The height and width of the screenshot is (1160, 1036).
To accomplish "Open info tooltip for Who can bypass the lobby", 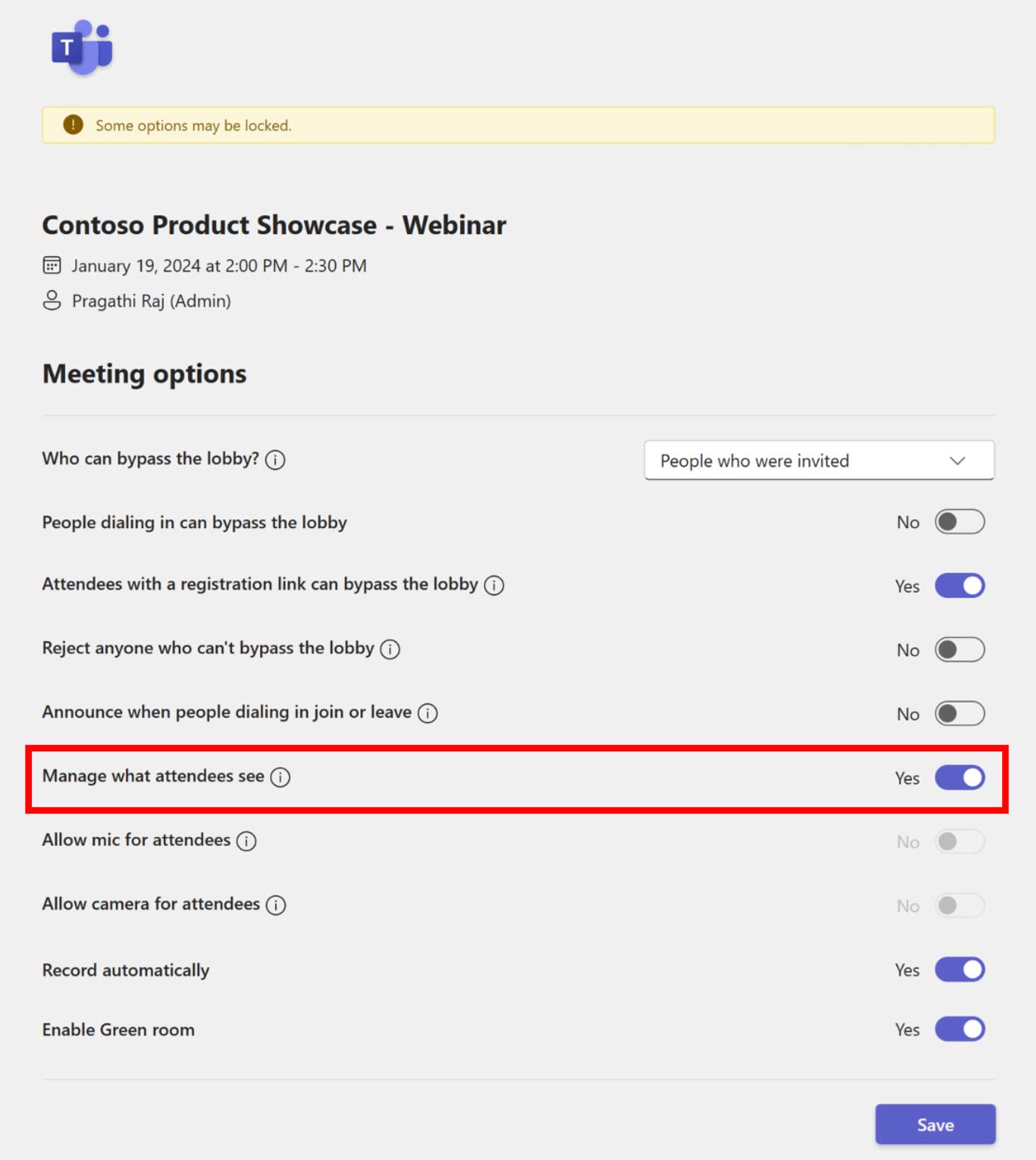I will [275, 460].
